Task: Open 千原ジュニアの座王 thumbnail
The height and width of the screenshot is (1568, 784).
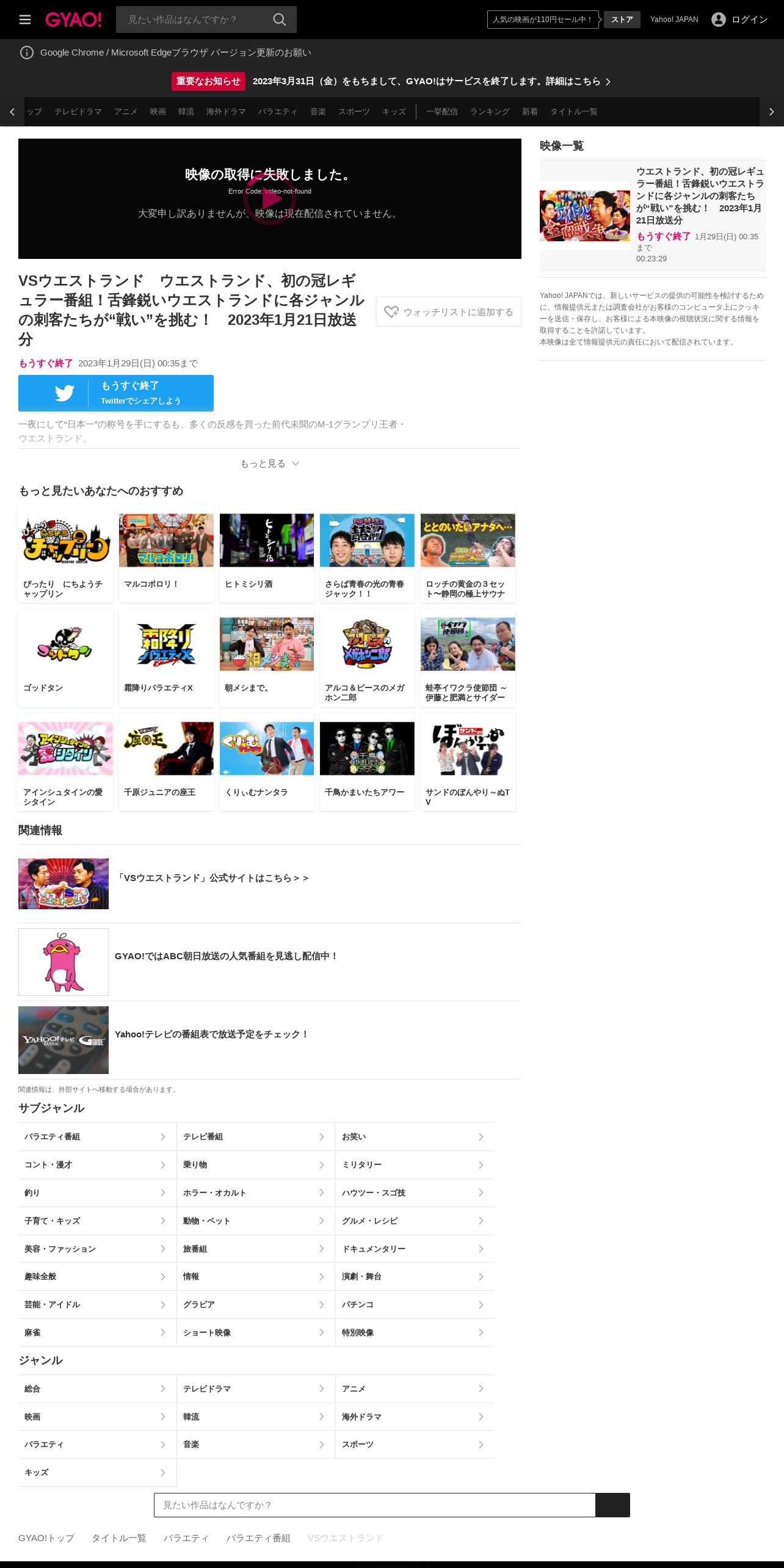Action: (166, 749)
